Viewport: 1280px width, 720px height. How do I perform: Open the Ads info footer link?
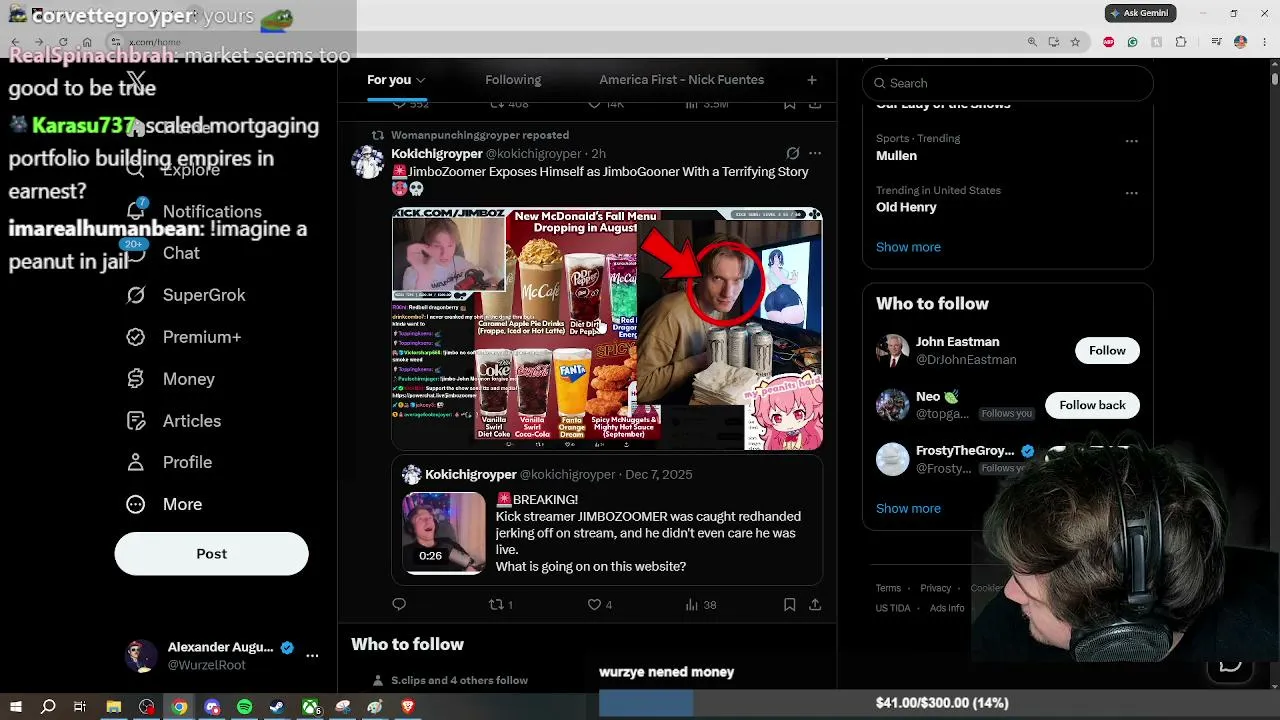tap(947, 608)
